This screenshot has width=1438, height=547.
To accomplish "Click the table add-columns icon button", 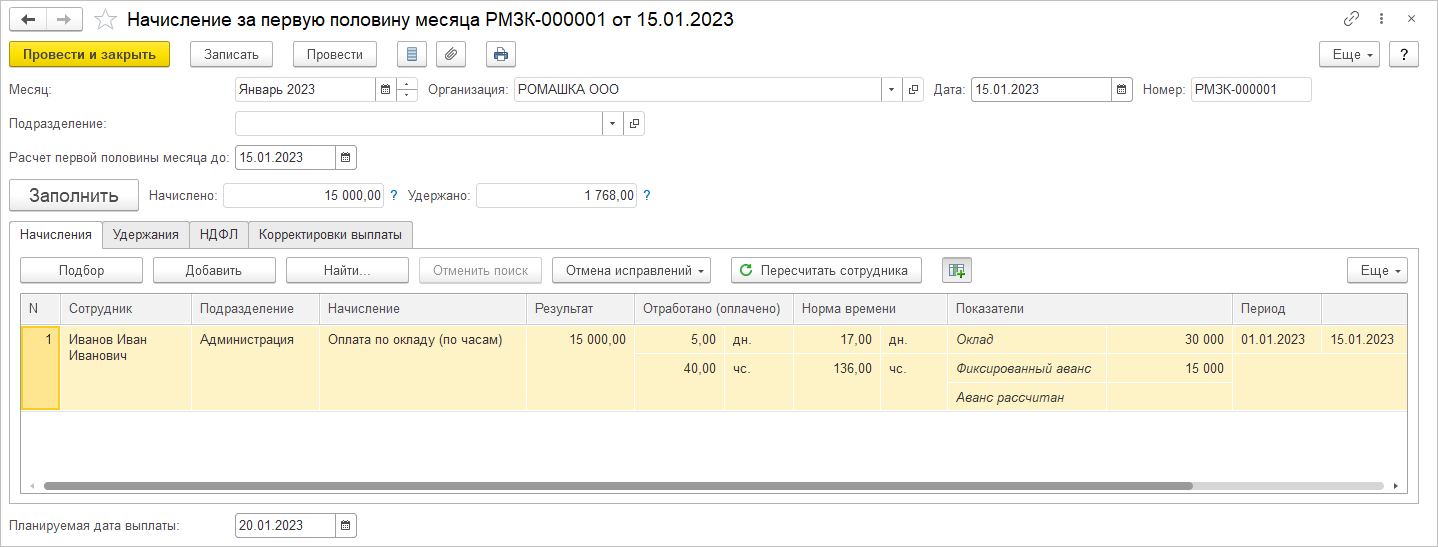I will (x=957, y=270).
